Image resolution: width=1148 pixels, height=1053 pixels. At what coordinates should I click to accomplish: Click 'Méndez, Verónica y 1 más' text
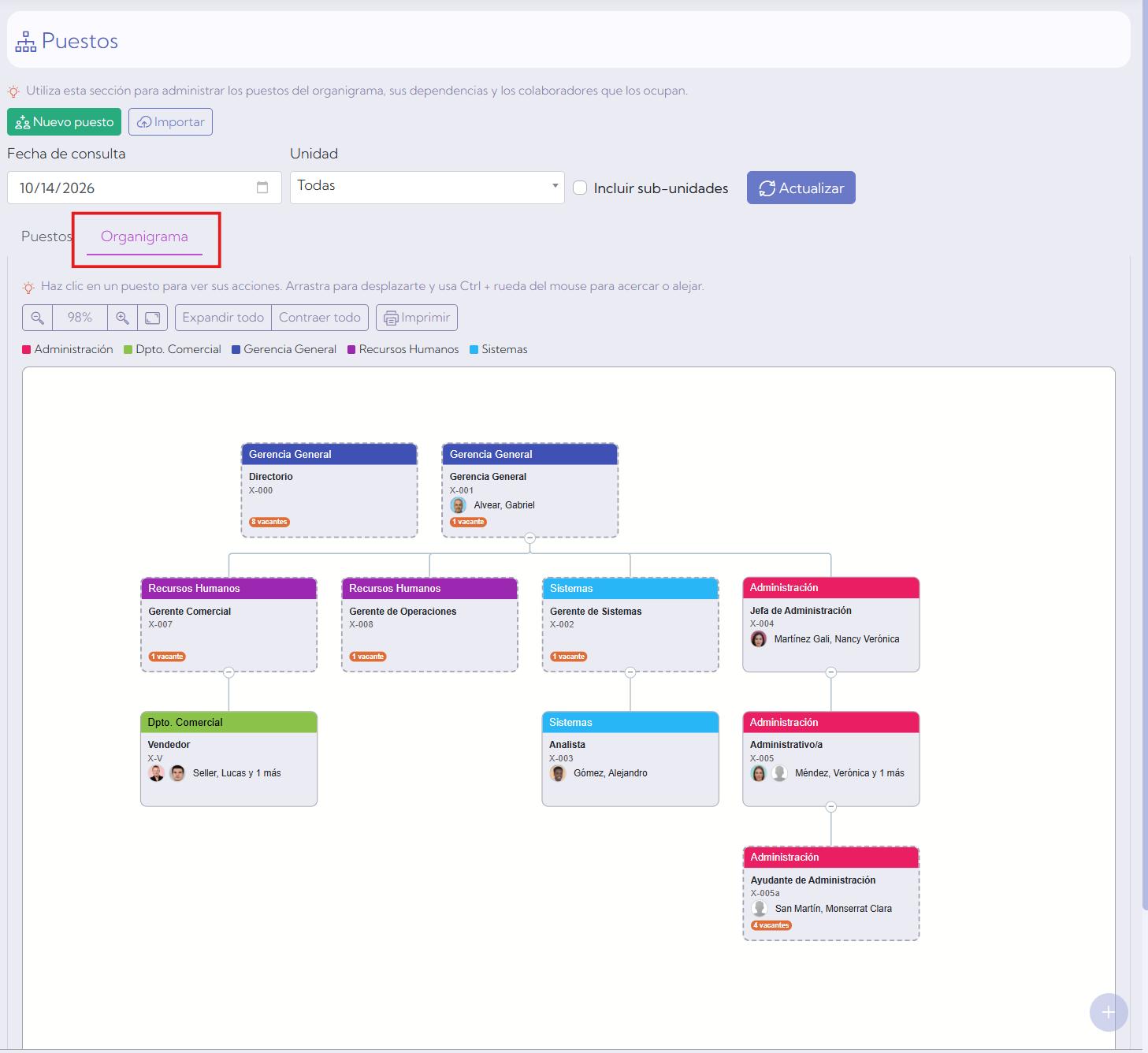[849, 773]
